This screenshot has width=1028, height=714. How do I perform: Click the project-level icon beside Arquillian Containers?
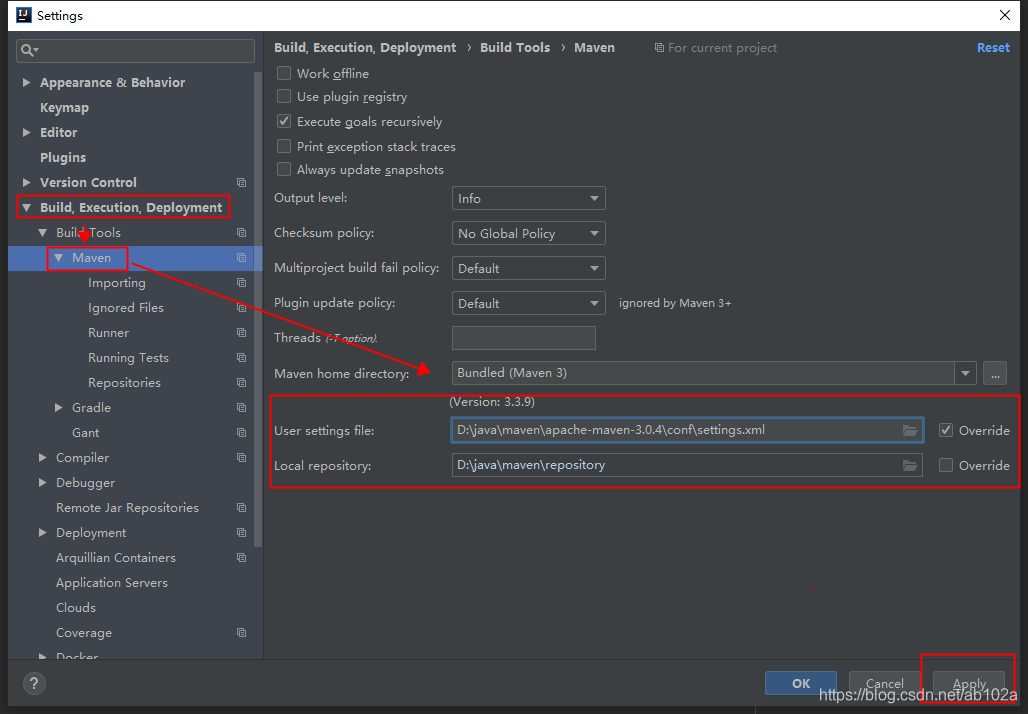pyautogui.click(x=241, y=557)
